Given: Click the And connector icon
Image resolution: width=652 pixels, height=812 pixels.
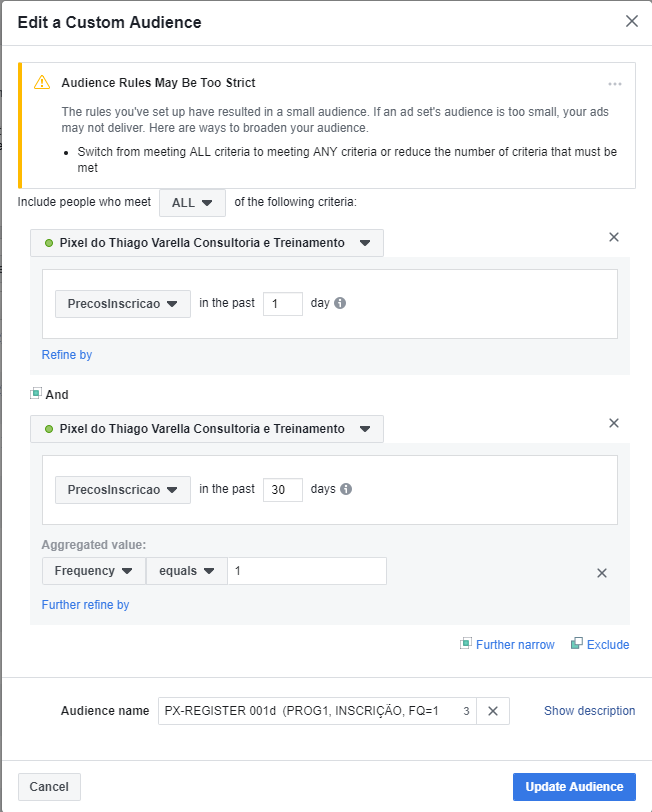Looking at the screenshot, I should 36,394.
